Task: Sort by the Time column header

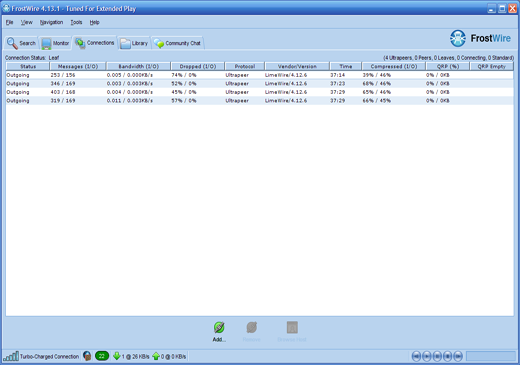Action: point(346,66)
